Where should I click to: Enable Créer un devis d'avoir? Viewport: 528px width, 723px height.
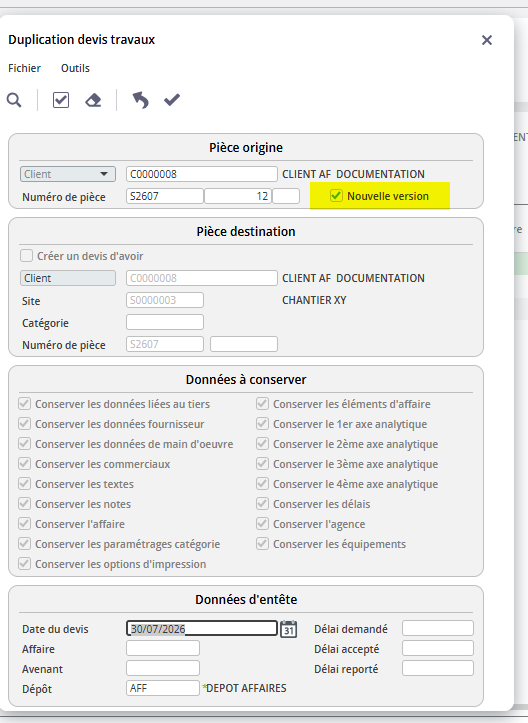pos(26,255)
